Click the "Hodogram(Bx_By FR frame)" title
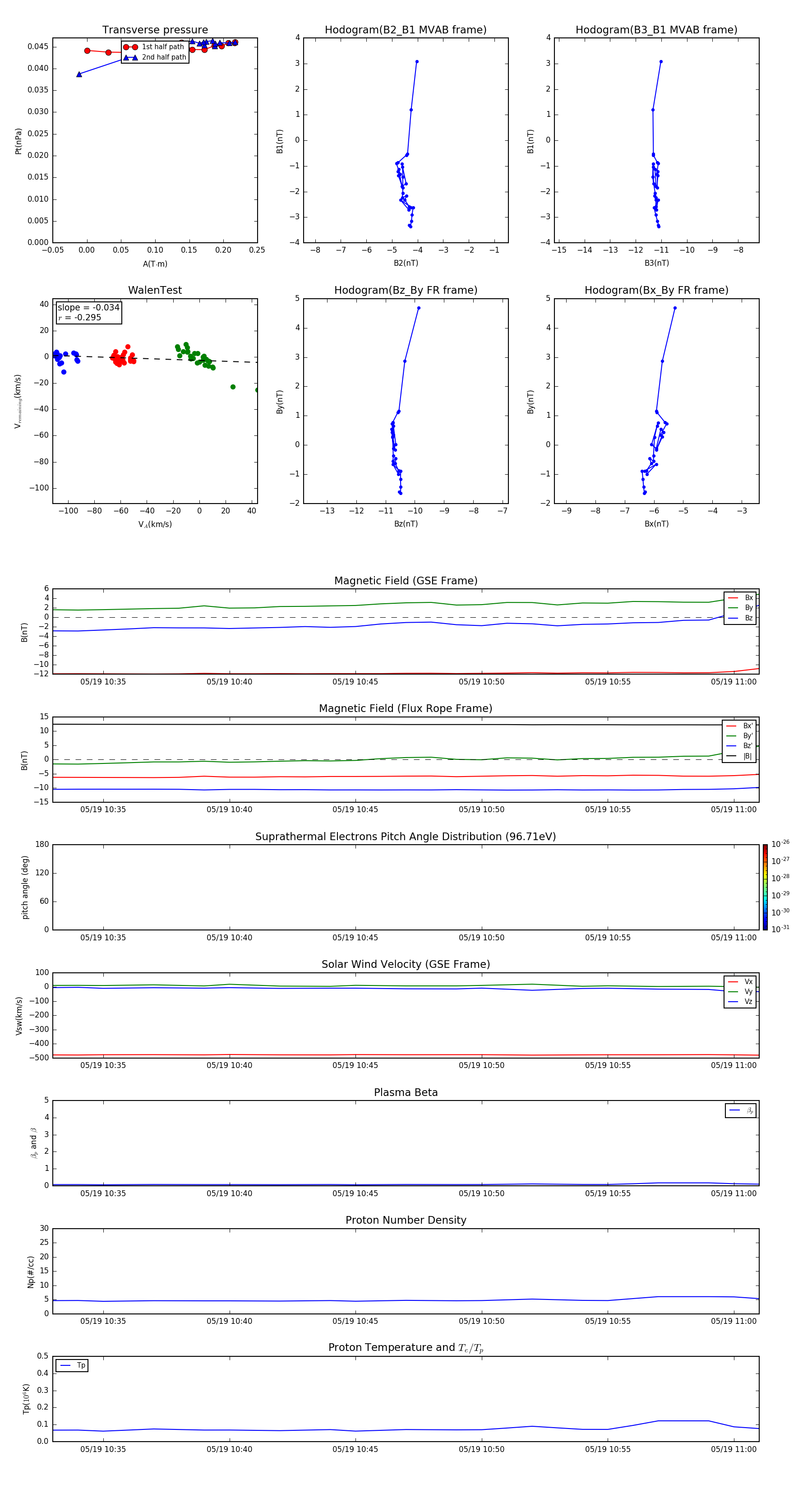Image resolution: width=812 pixels, height=1489 pixels. (x=656, y=290)
